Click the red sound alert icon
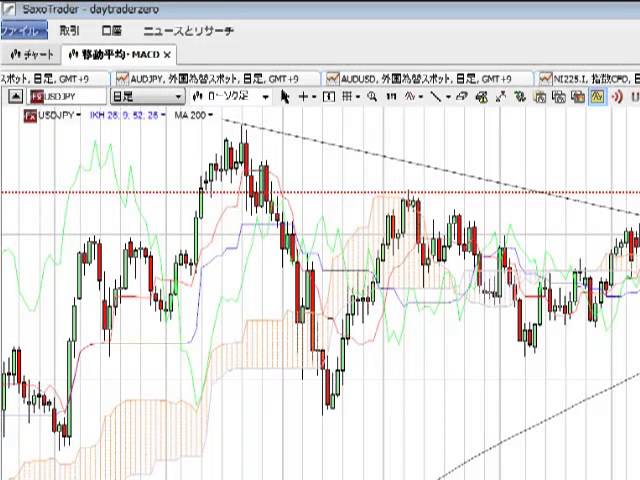 (x=619, y=97)
